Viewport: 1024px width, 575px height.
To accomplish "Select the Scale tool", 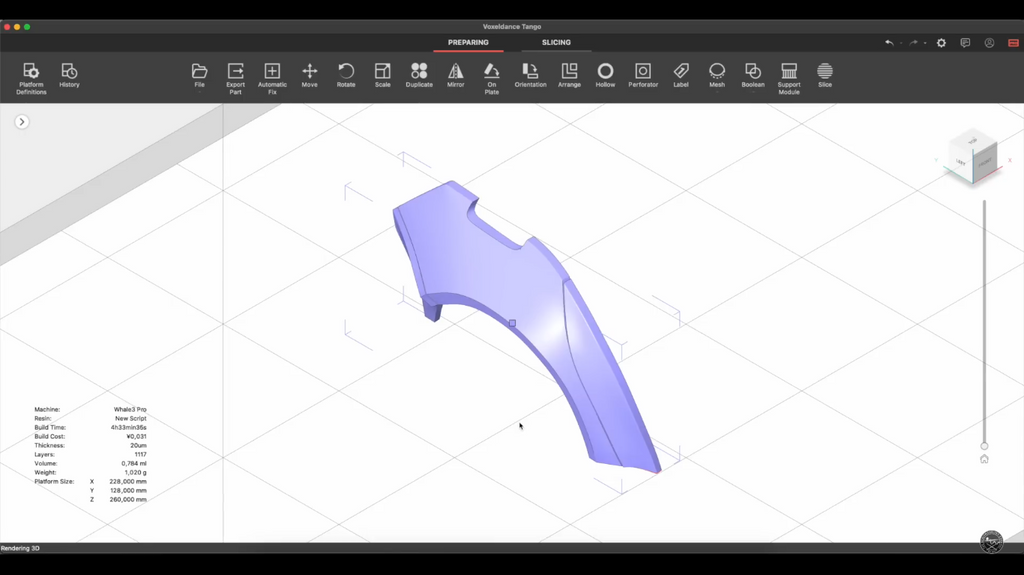I will (x=383, y=75).
